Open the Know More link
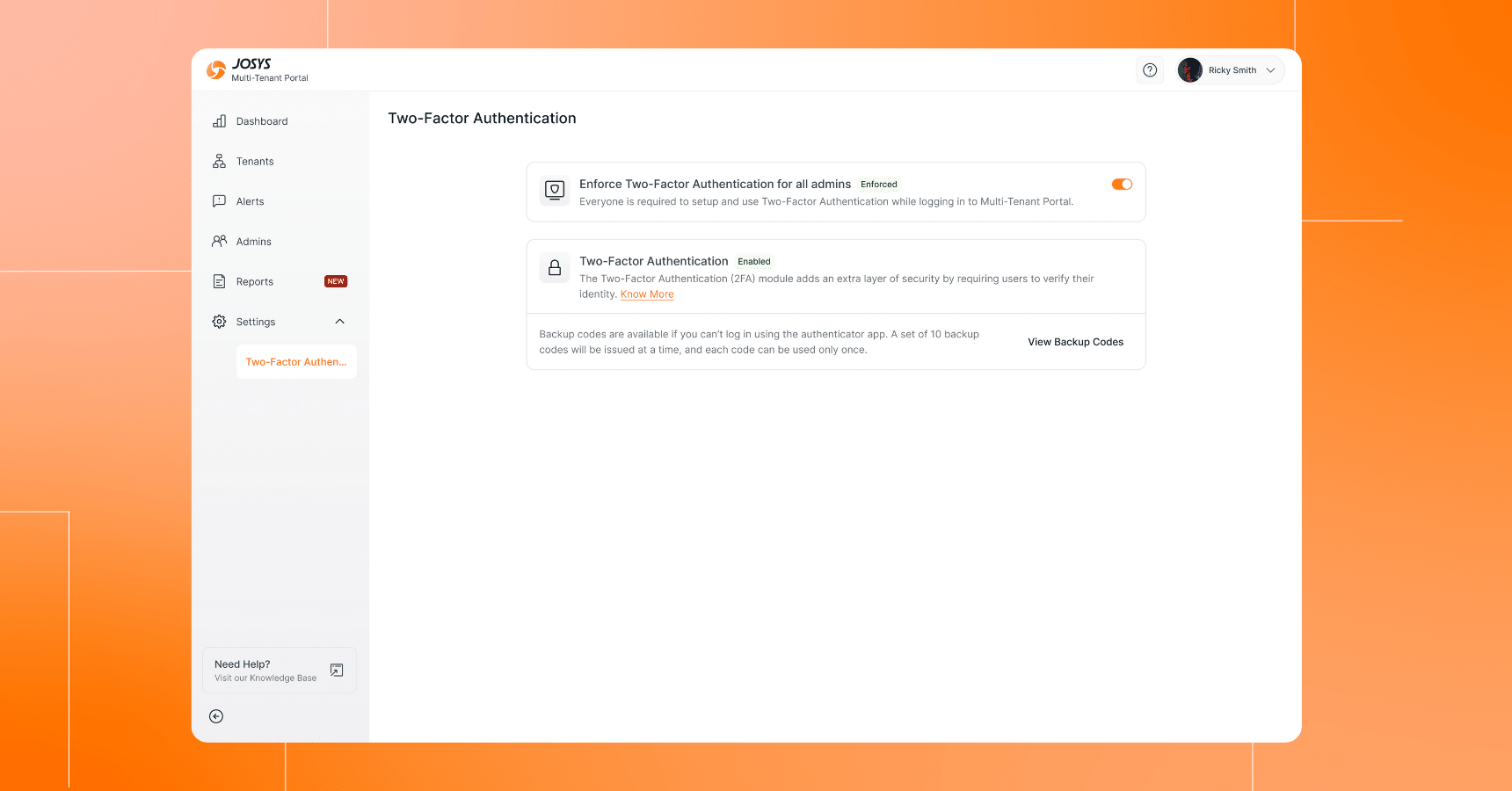This screenshot has height=791, width=1512. point(647,294)
